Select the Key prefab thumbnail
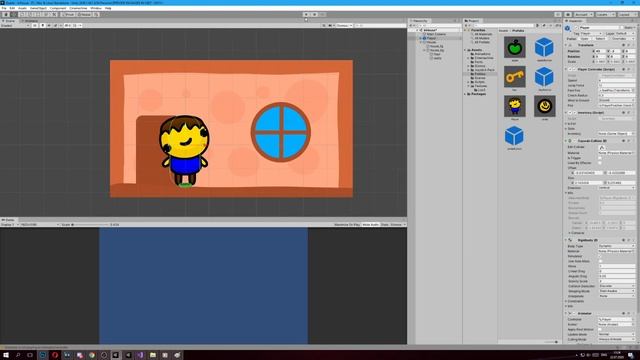 pos(515,77)
